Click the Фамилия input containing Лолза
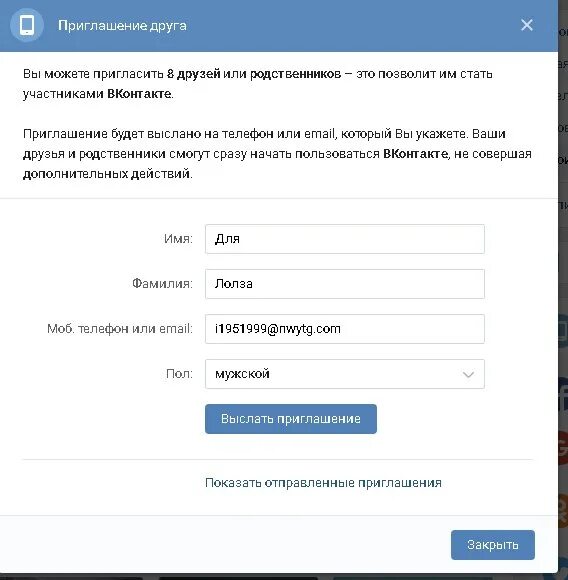The image size is (568, 580). 345,284
